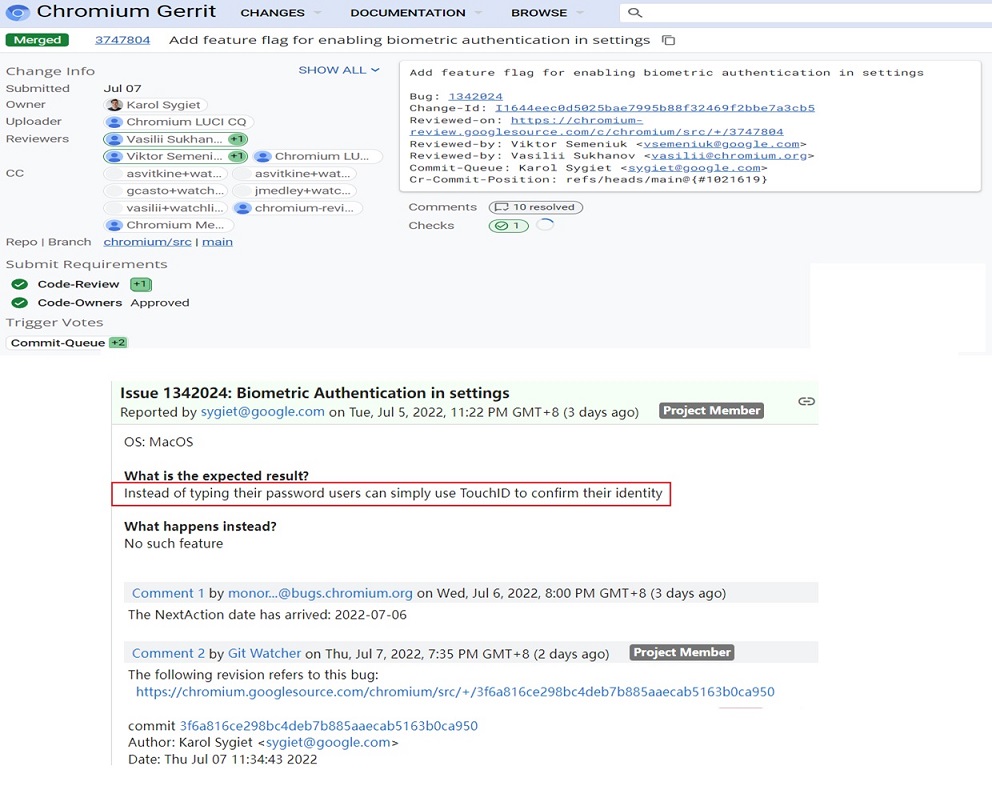Open the Change-Id I1644eec0d... link
Viewport: 992px width, 810px height.
[x=655, y=108]
